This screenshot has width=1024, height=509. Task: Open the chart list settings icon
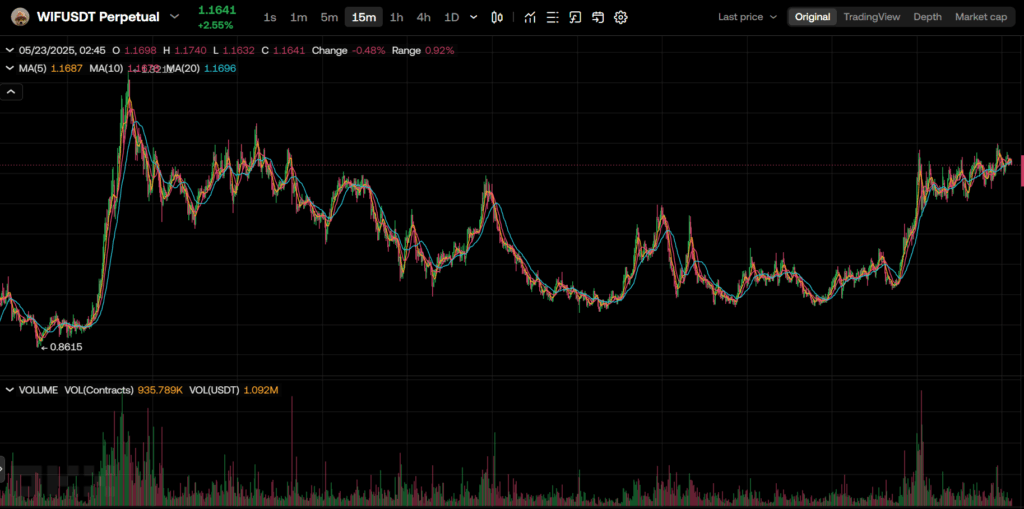click(x=552, y=18)
